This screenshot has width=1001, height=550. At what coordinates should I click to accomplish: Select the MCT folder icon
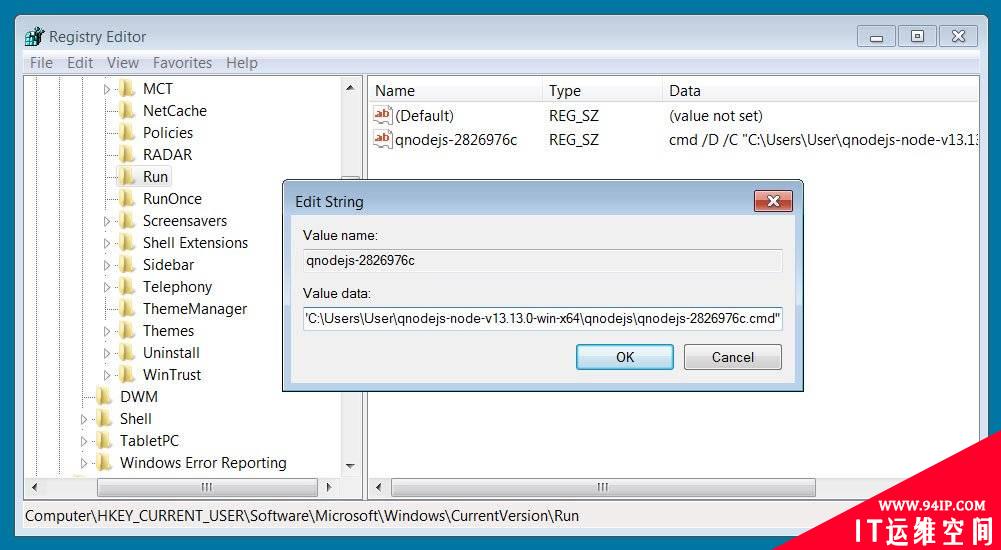pos(127,89)
